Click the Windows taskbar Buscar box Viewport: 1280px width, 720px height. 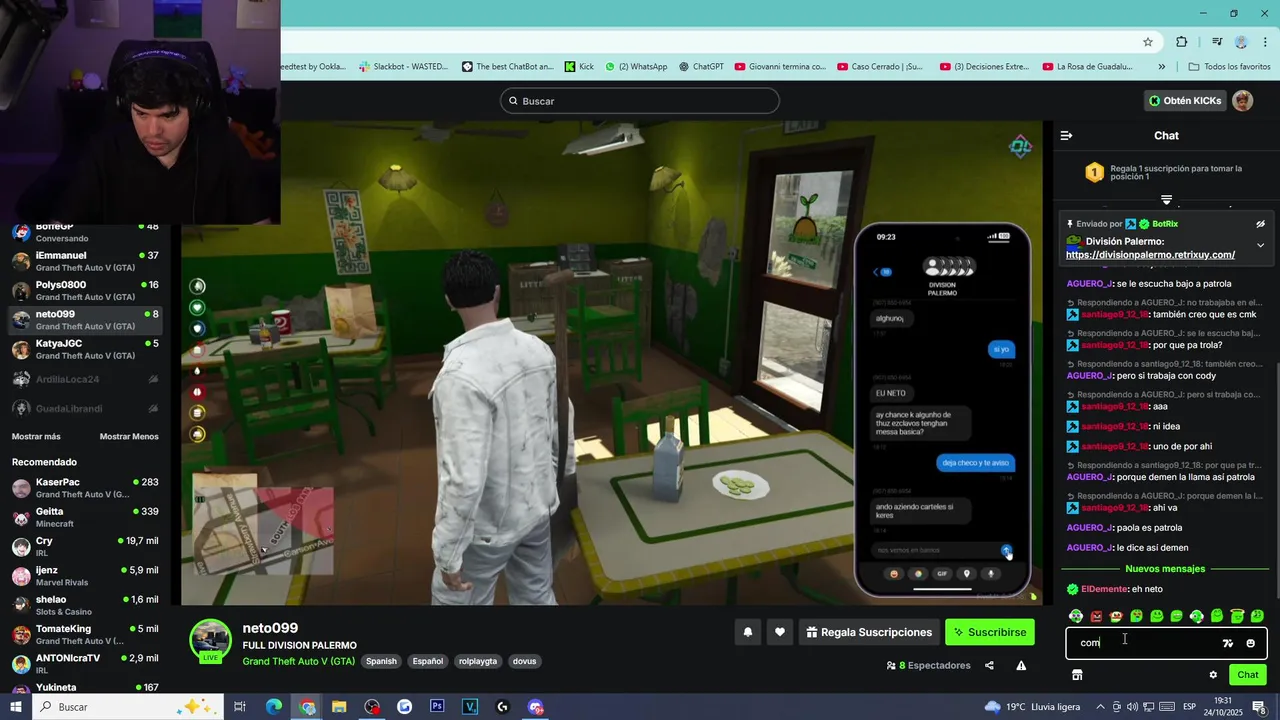[x=126, y=707]
